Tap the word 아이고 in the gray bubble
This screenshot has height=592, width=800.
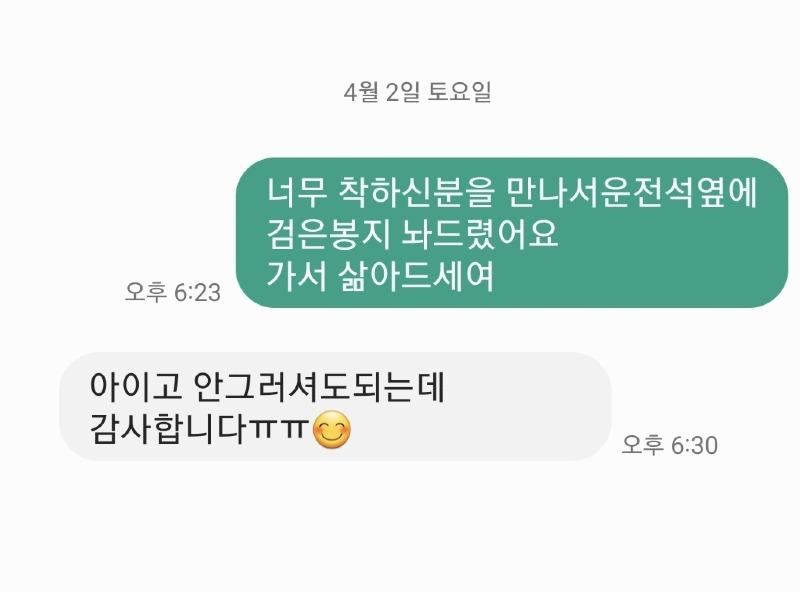pyautogui.click(x=136, y=387)
